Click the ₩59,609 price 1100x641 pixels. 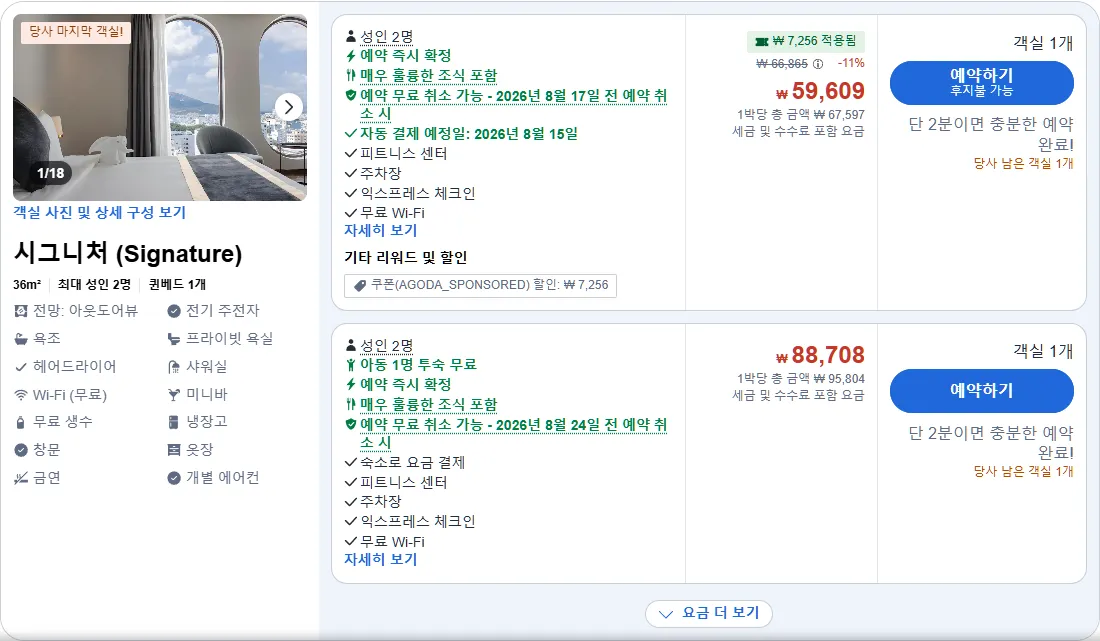coord(820,91)
